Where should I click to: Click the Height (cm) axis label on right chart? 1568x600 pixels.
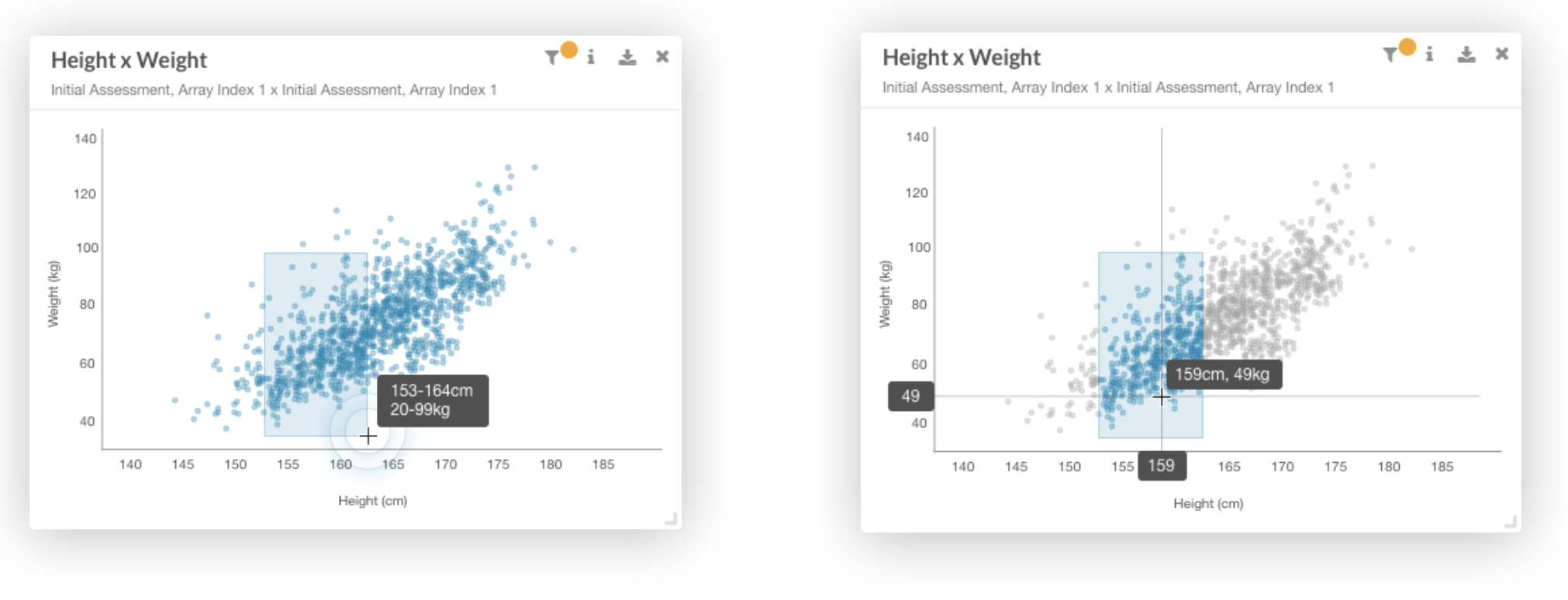point(1208,504)
